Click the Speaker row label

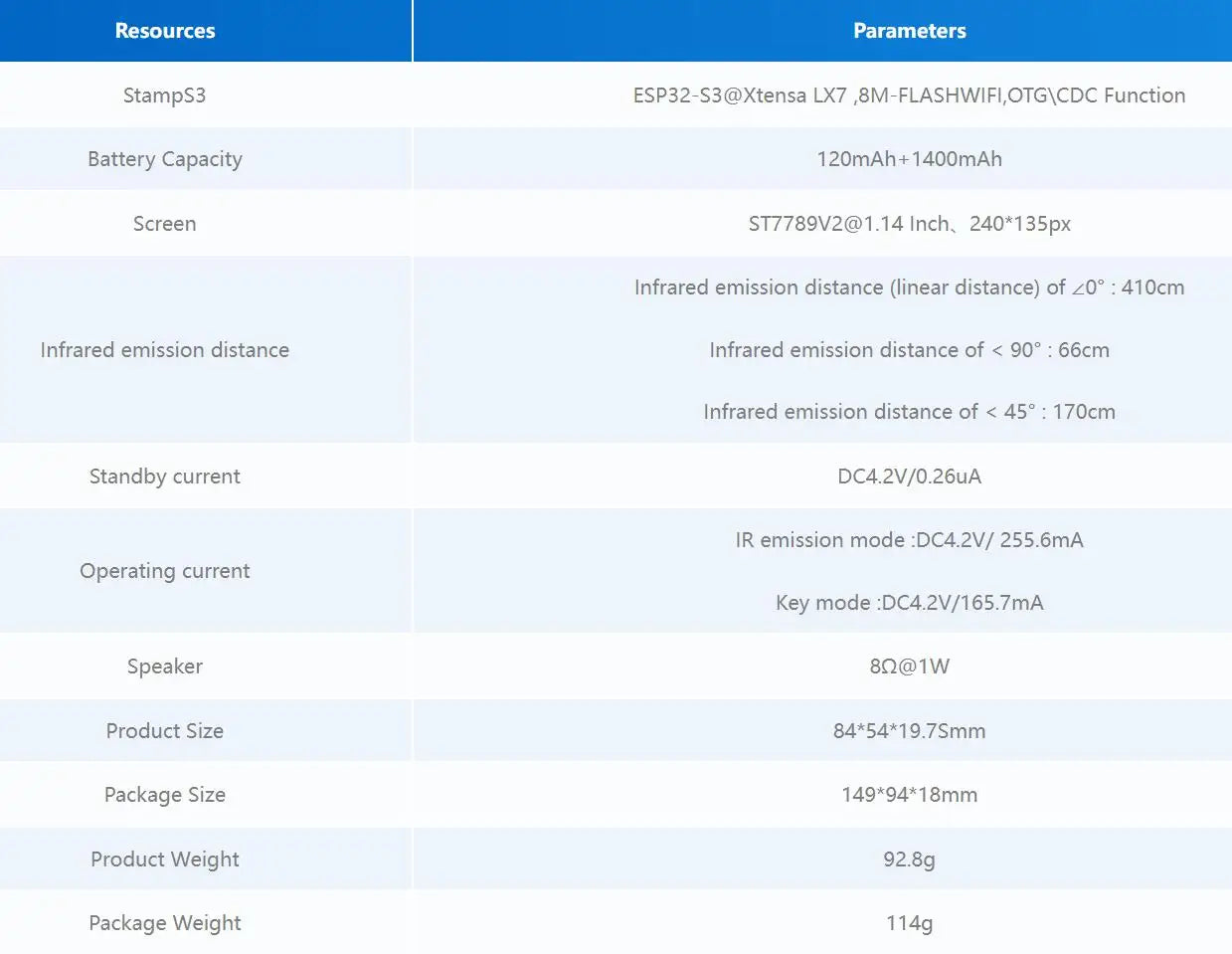pos(165,667)
